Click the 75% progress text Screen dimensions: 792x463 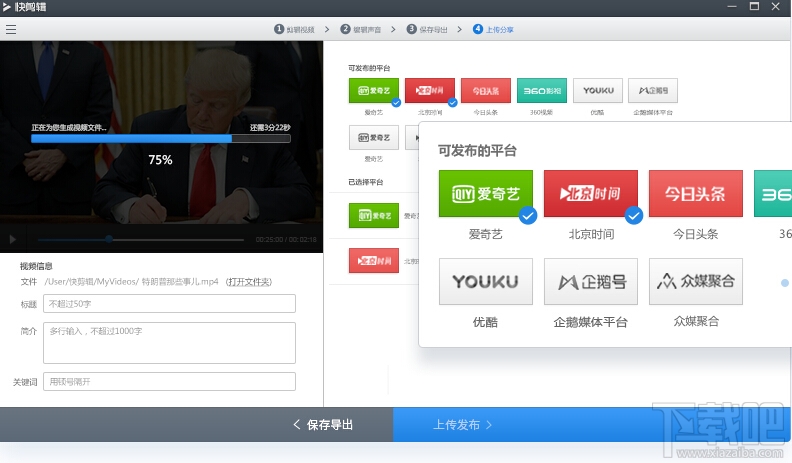pos(161,160)
